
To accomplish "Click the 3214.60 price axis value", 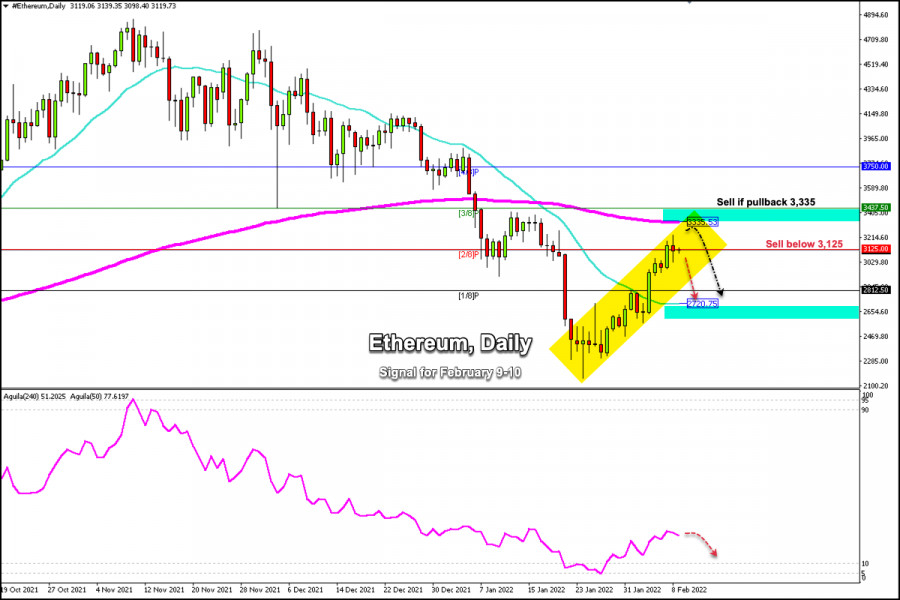I will tap(875, 237).
